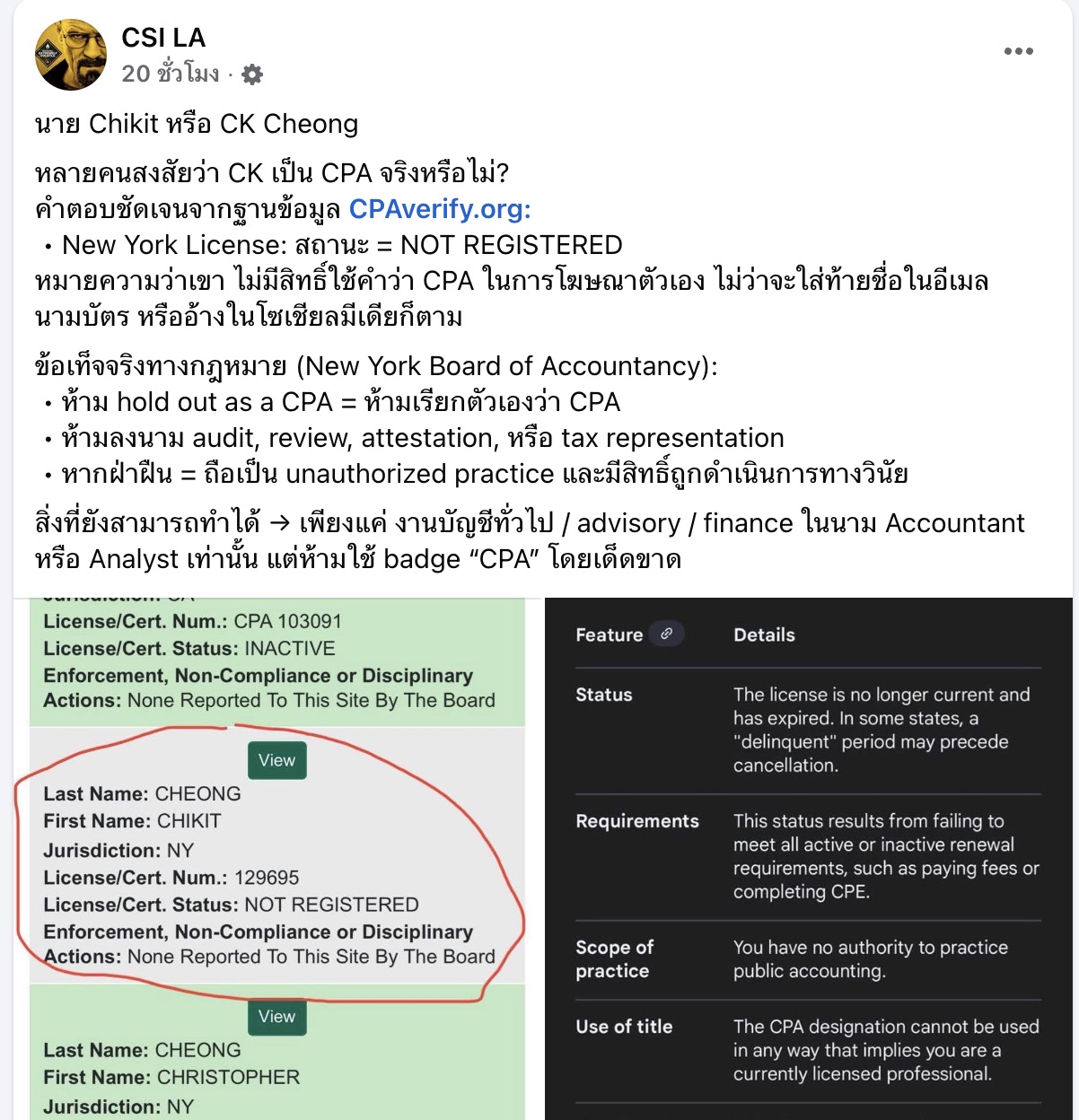
Task: Open the three-dot post options menu
Action: [1018, 51]
